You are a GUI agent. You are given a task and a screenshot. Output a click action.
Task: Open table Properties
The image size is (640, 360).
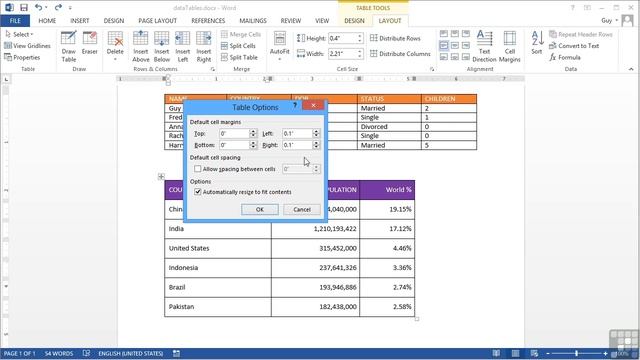pos(22,58)
